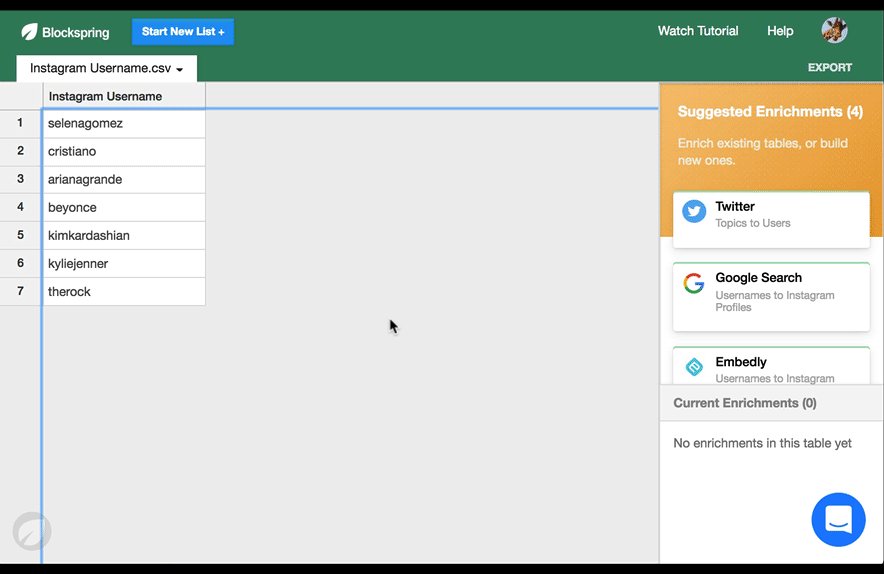Click the Blockspring leaf logo

click(29, 32)
